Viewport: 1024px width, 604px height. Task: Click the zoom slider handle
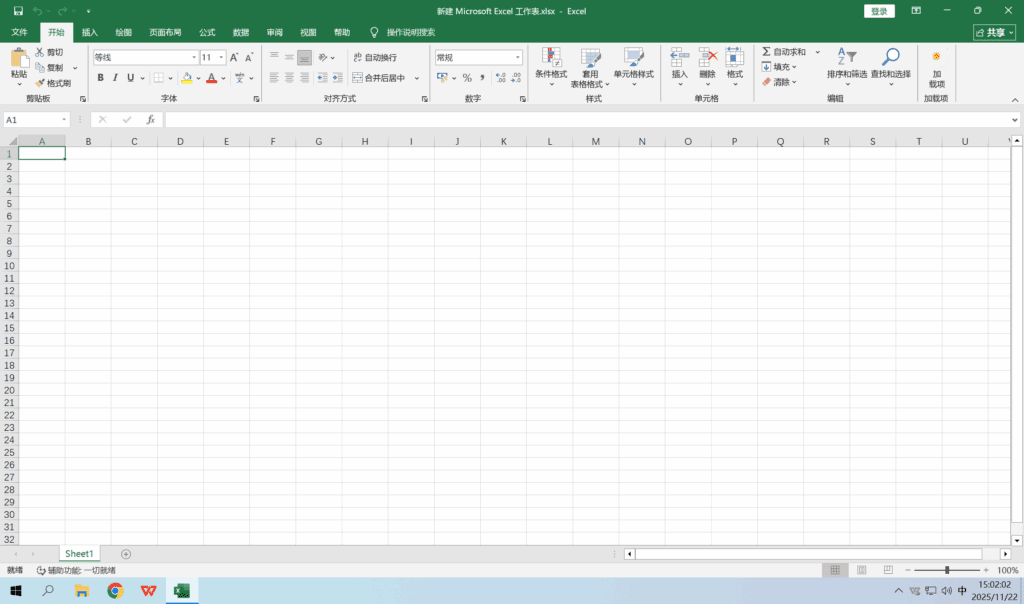point(946,570)
